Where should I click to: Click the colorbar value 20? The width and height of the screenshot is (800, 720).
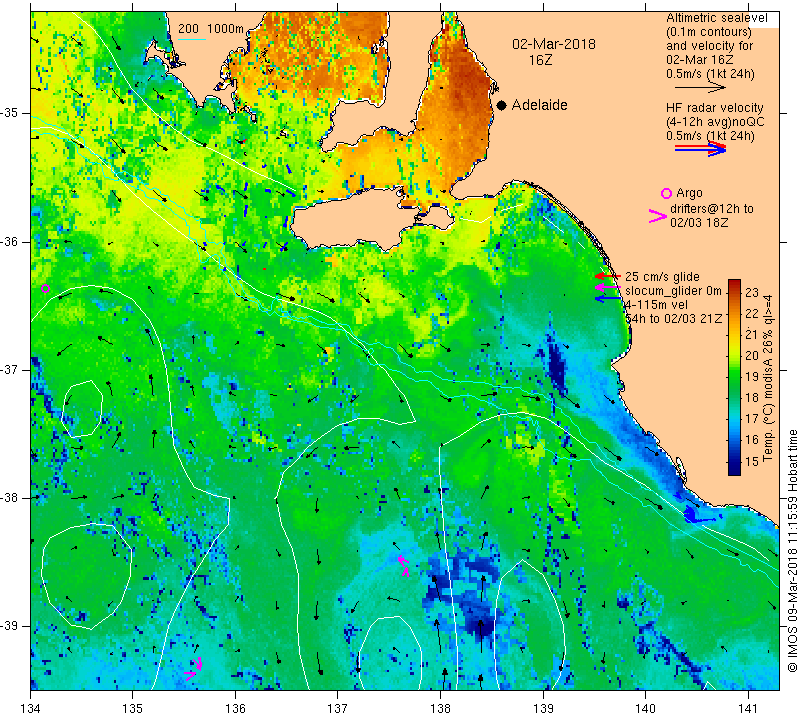tap(752, 356)
